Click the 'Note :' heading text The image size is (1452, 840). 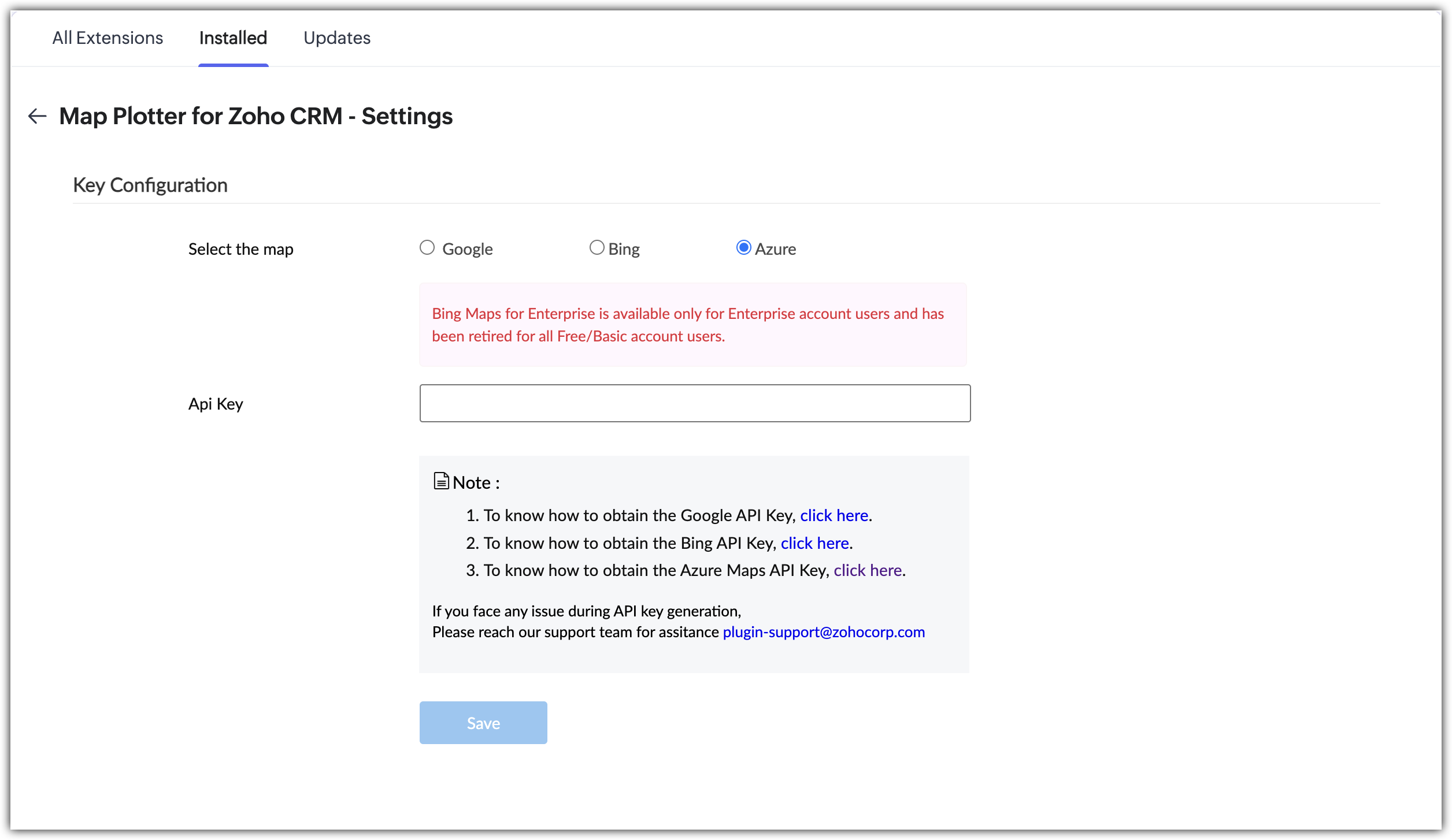pos(476,482)
